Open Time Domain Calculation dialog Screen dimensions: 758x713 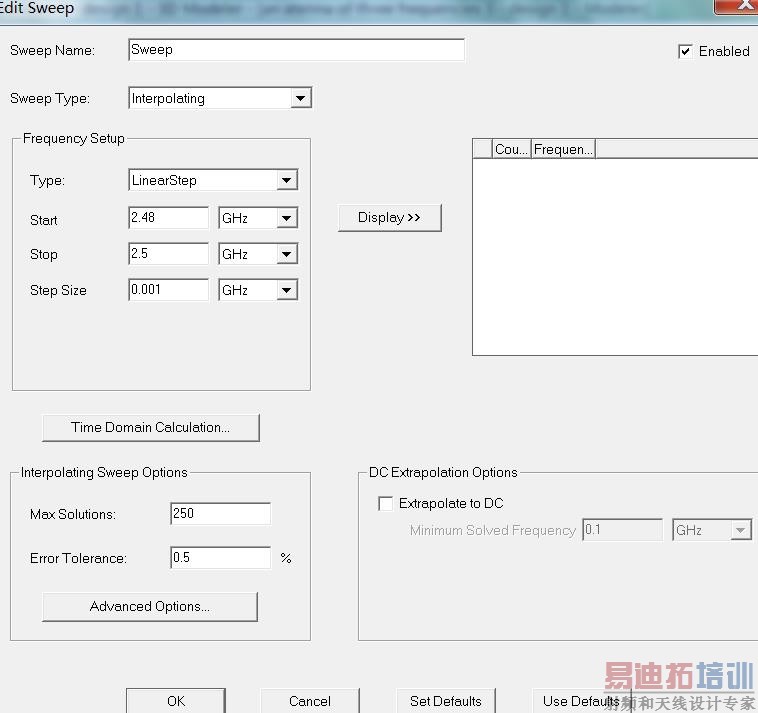tap(151, 428)
